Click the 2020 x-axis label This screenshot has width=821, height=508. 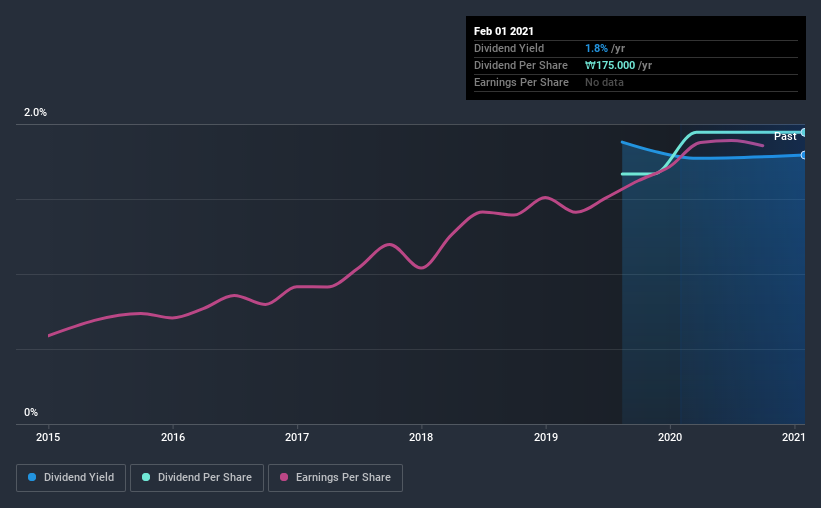click(670, 437)
